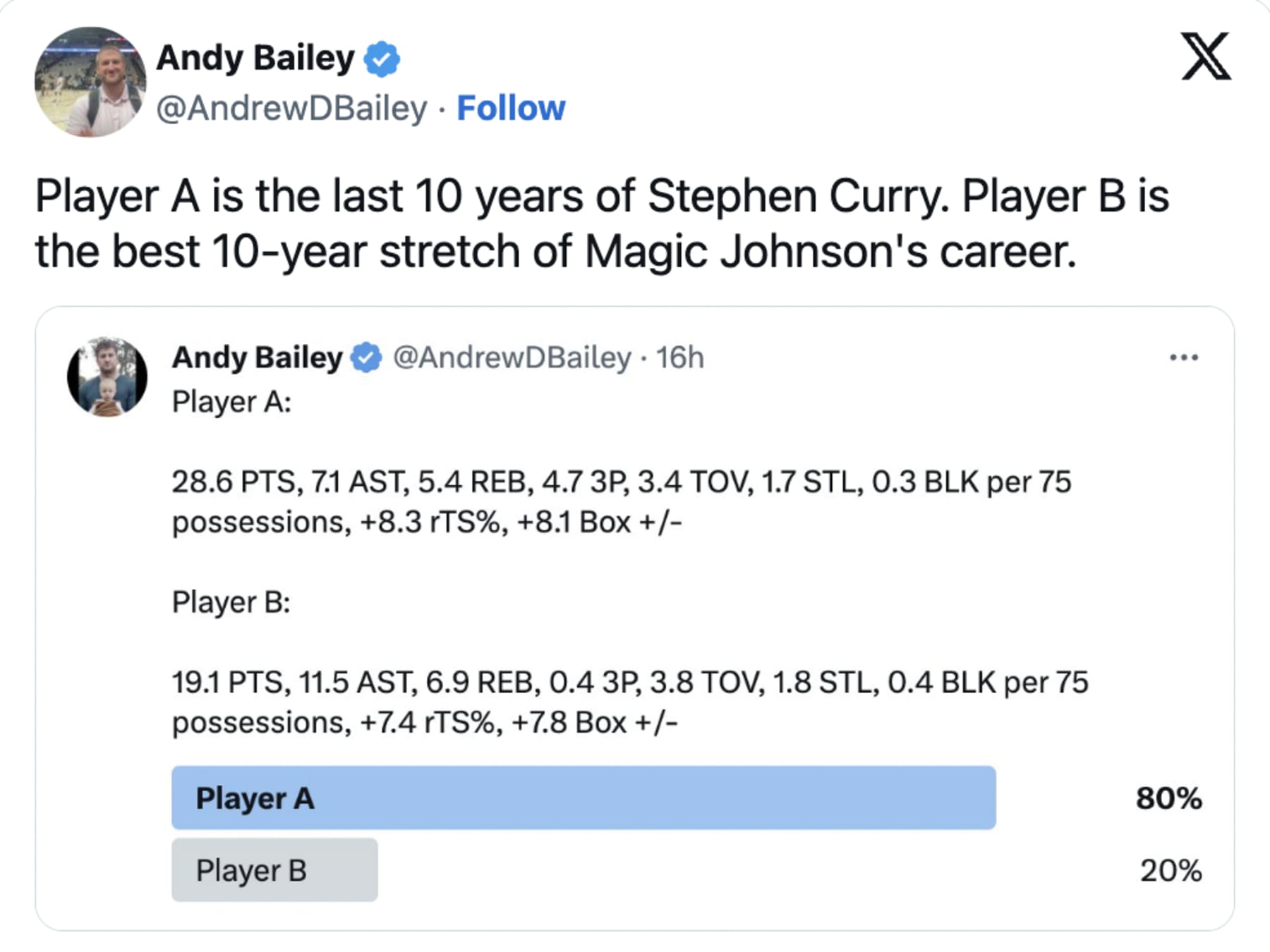Open the three-dot more options menu
This screenshot has height=952, width=1270.
tap(1183, 358)
